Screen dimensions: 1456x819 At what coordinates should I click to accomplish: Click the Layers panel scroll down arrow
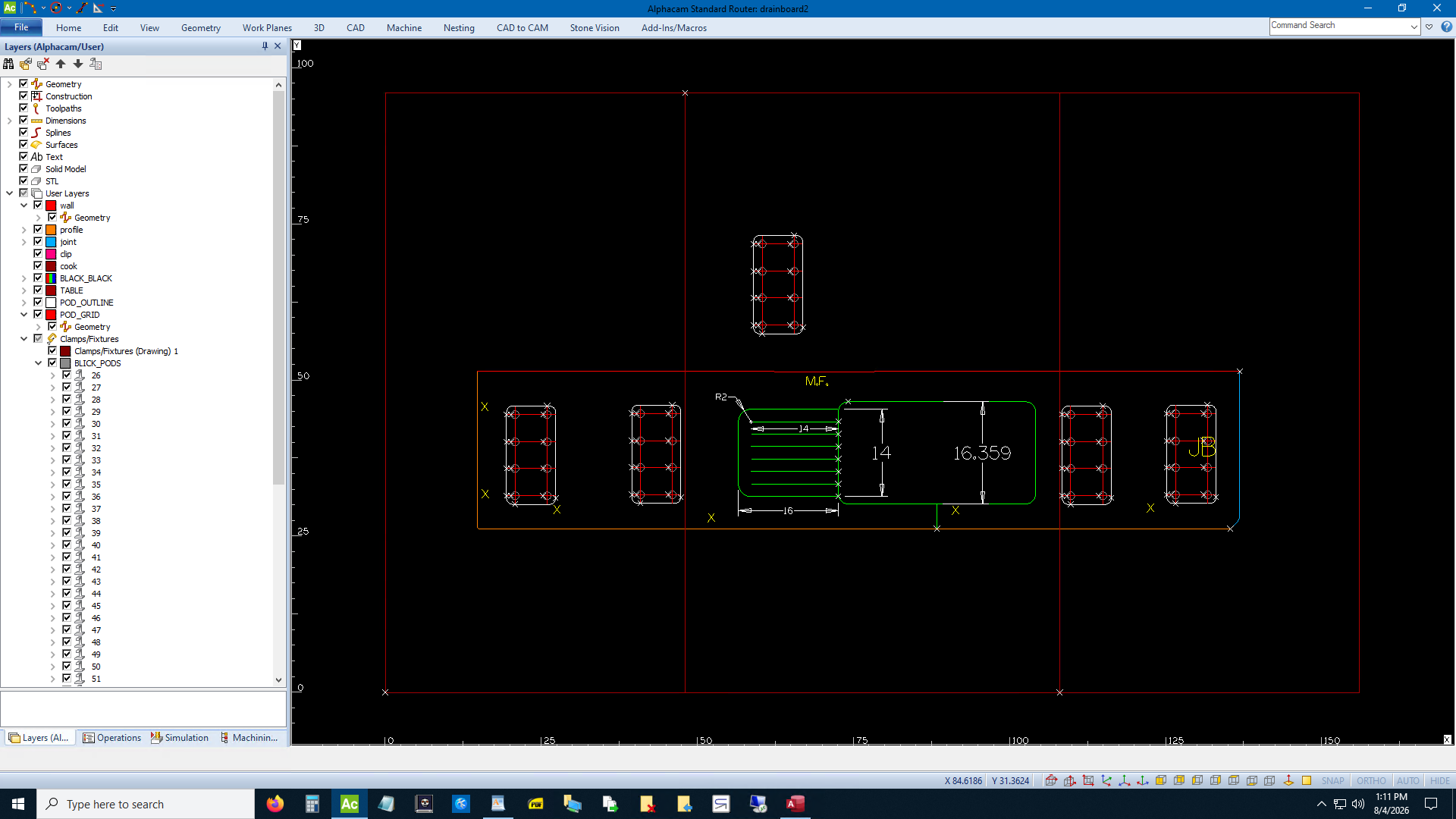point(278,680)
